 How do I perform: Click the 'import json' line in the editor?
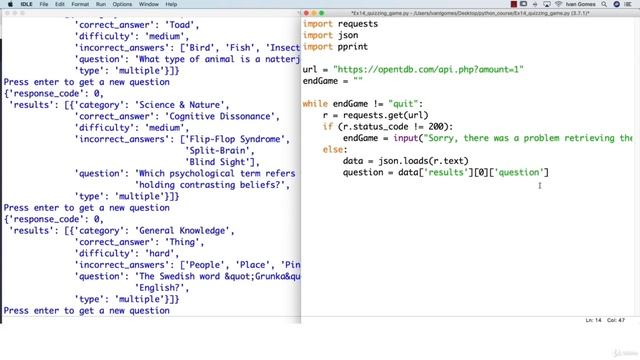(330, 36)
